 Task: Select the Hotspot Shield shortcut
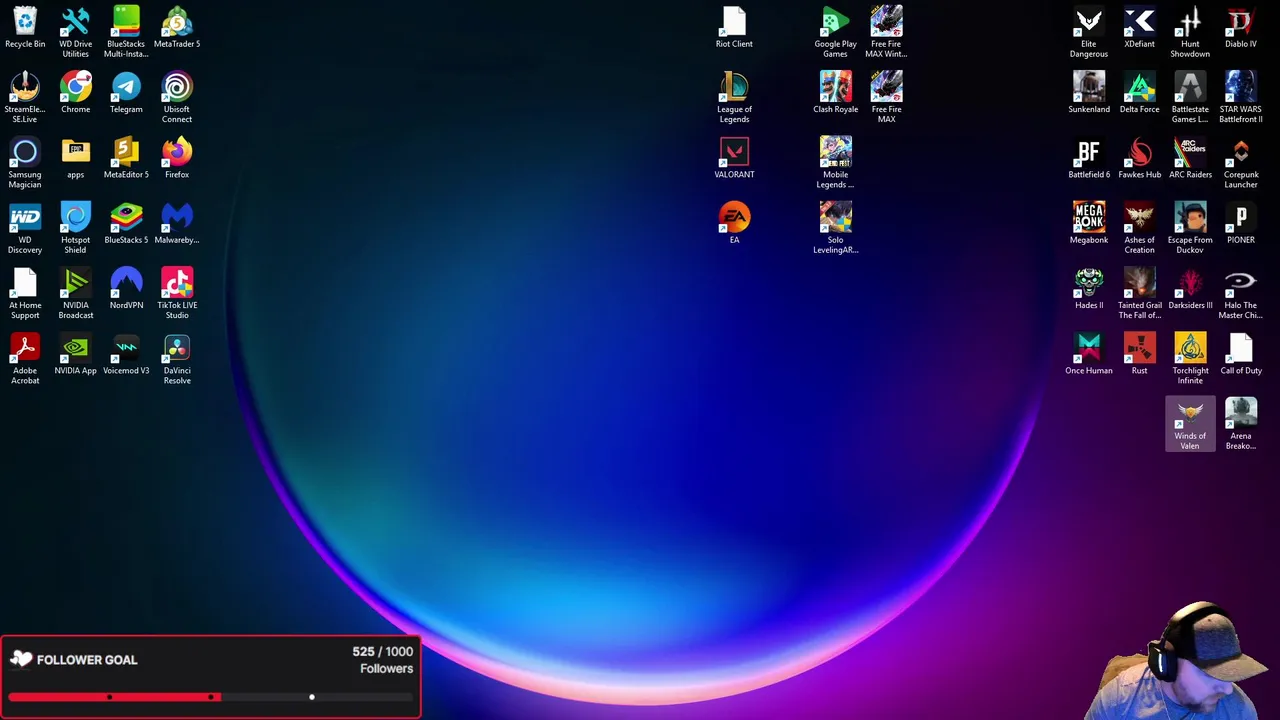click(x=76, y=217)
